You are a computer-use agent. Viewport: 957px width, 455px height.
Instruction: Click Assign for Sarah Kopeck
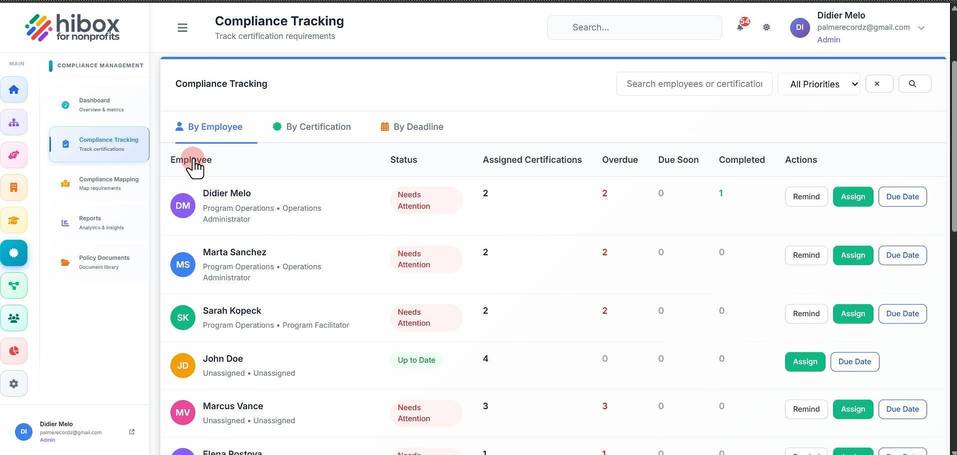point(853,314)
